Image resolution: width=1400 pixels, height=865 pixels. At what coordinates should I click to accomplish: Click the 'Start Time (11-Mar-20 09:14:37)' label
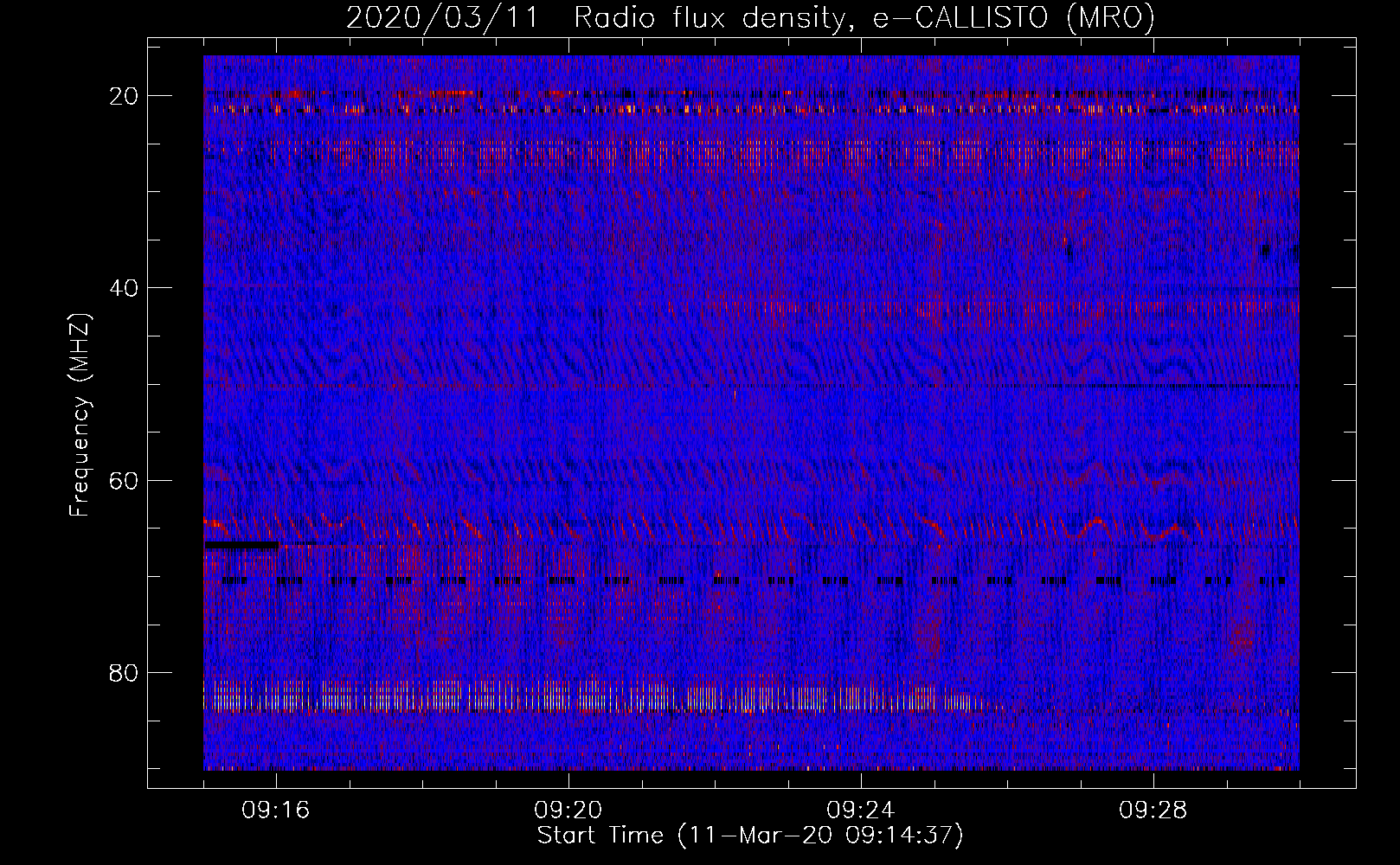click(x=750, y=836)
